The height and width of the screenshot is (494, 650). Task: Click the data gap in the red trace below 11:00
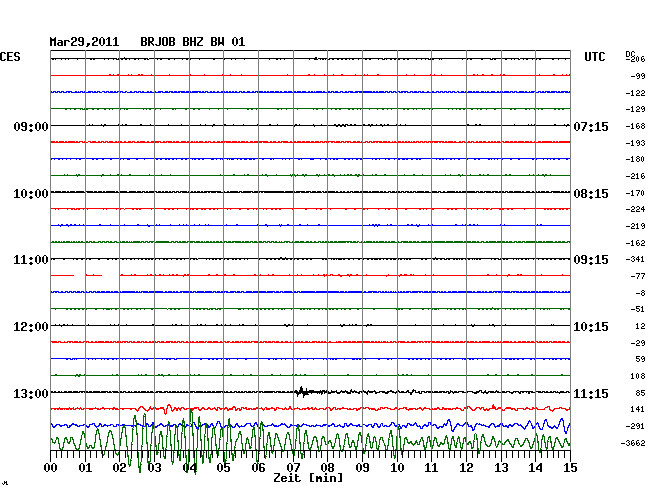tap(111, 275)
